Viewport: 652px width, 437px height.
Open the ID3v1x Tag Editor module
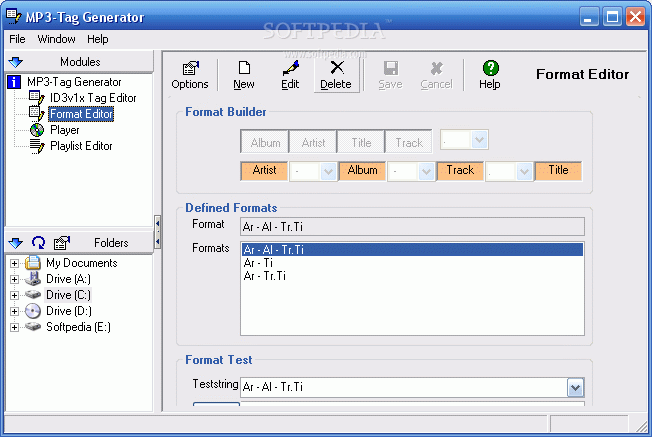[x=93, y=98]
